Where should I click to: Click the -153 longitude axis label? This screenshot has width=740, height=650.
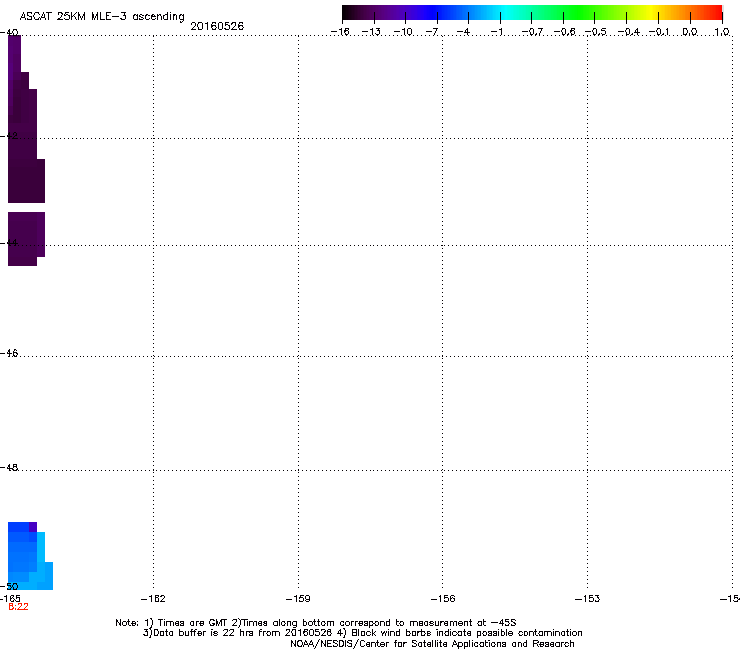[x=587, y=599]
